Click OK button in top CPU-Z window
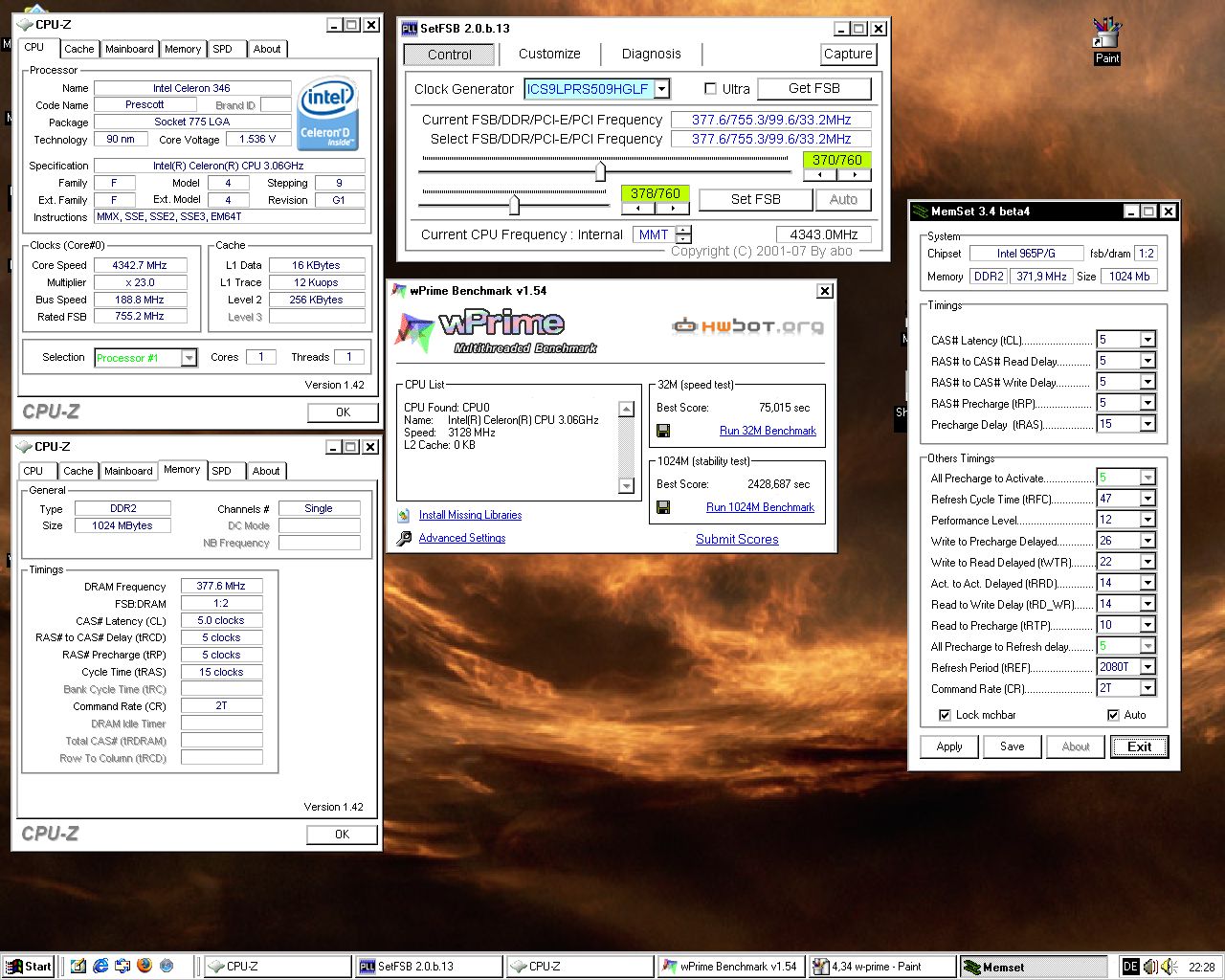Screen dimensions: 1225x980 point(343,412)
